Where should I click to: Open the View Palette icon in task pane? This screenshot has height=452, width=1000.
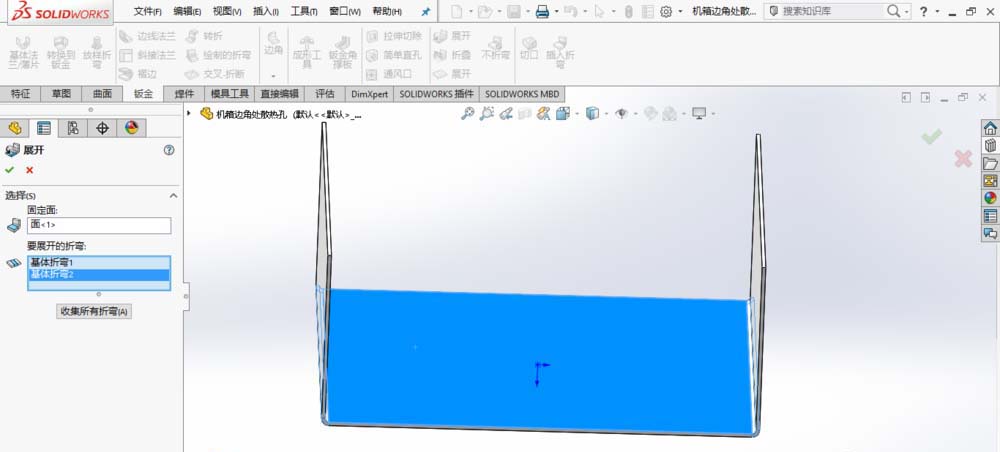point(990,180)
